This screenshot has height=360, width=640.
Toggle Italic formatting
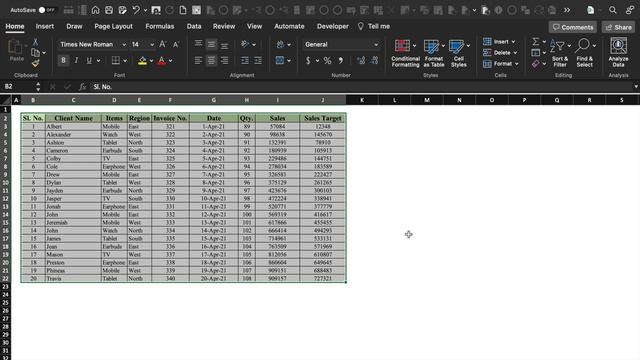pos(76,60)
